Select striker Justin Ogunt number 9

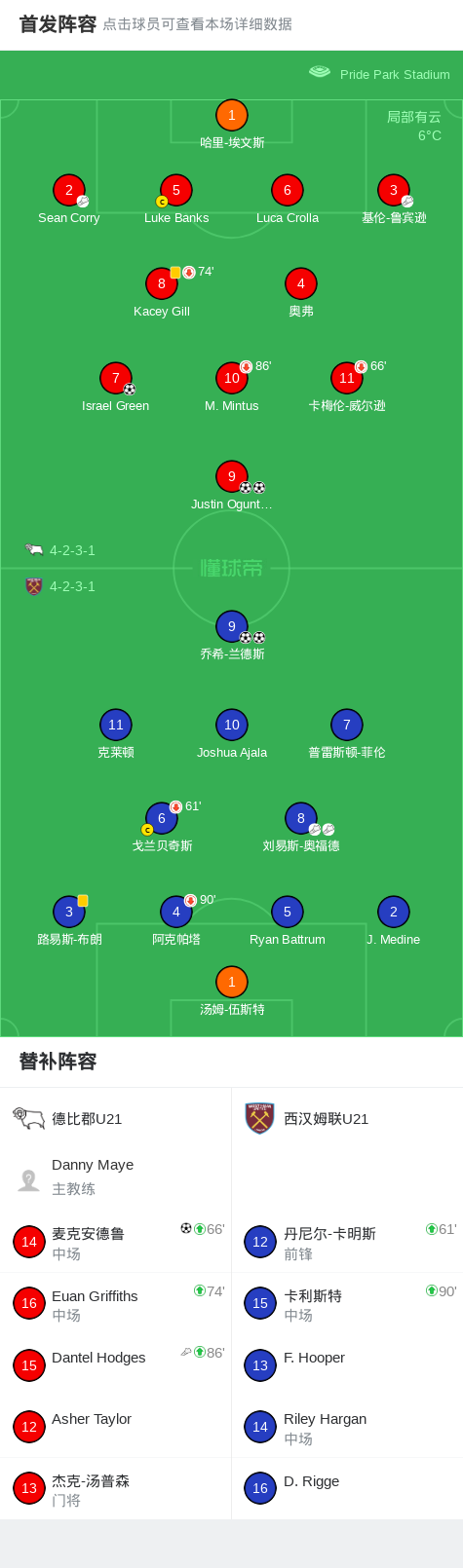[x=232, y=476]
